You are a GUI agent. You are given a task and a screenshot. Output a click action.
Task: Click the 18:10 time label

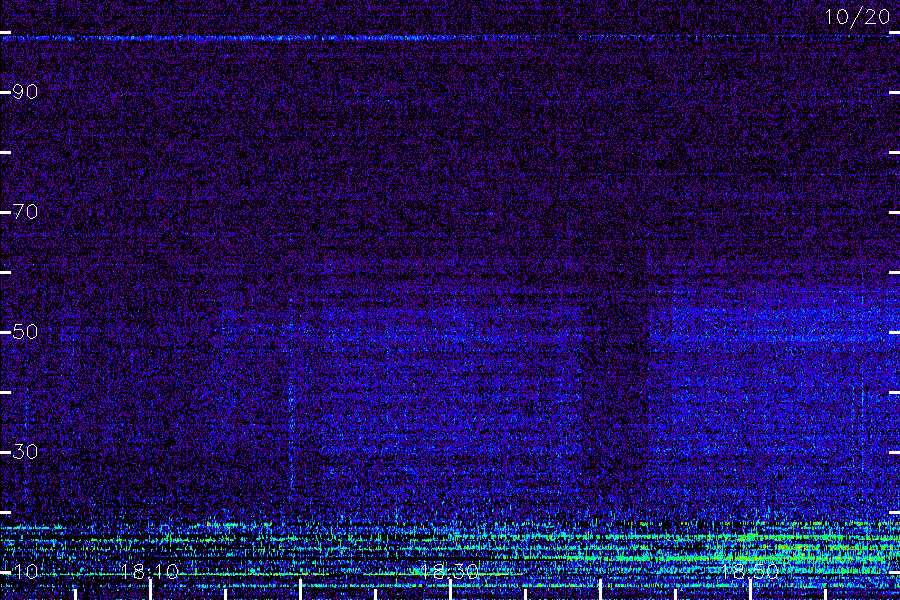pos(150,572)
